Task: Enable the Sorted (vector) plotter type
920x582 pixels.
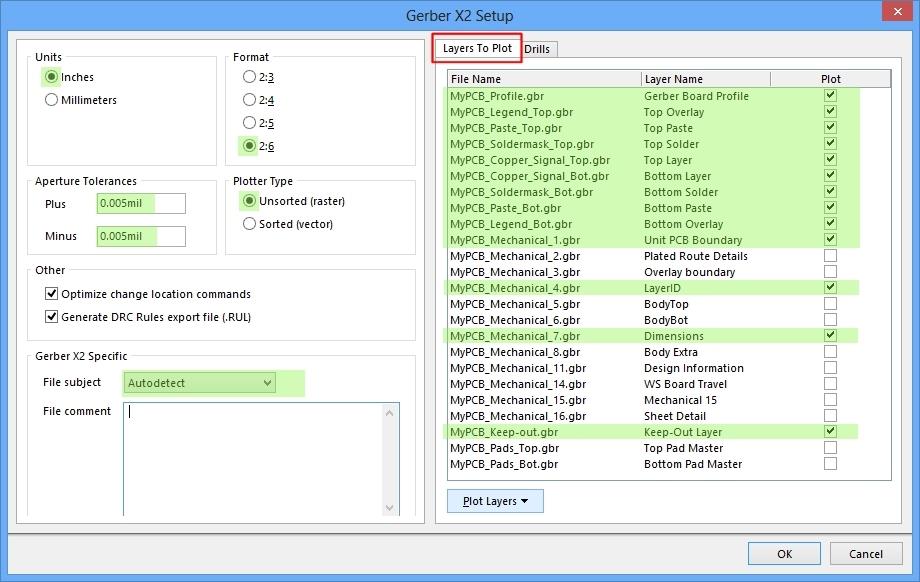Action: tap(250, 224)
